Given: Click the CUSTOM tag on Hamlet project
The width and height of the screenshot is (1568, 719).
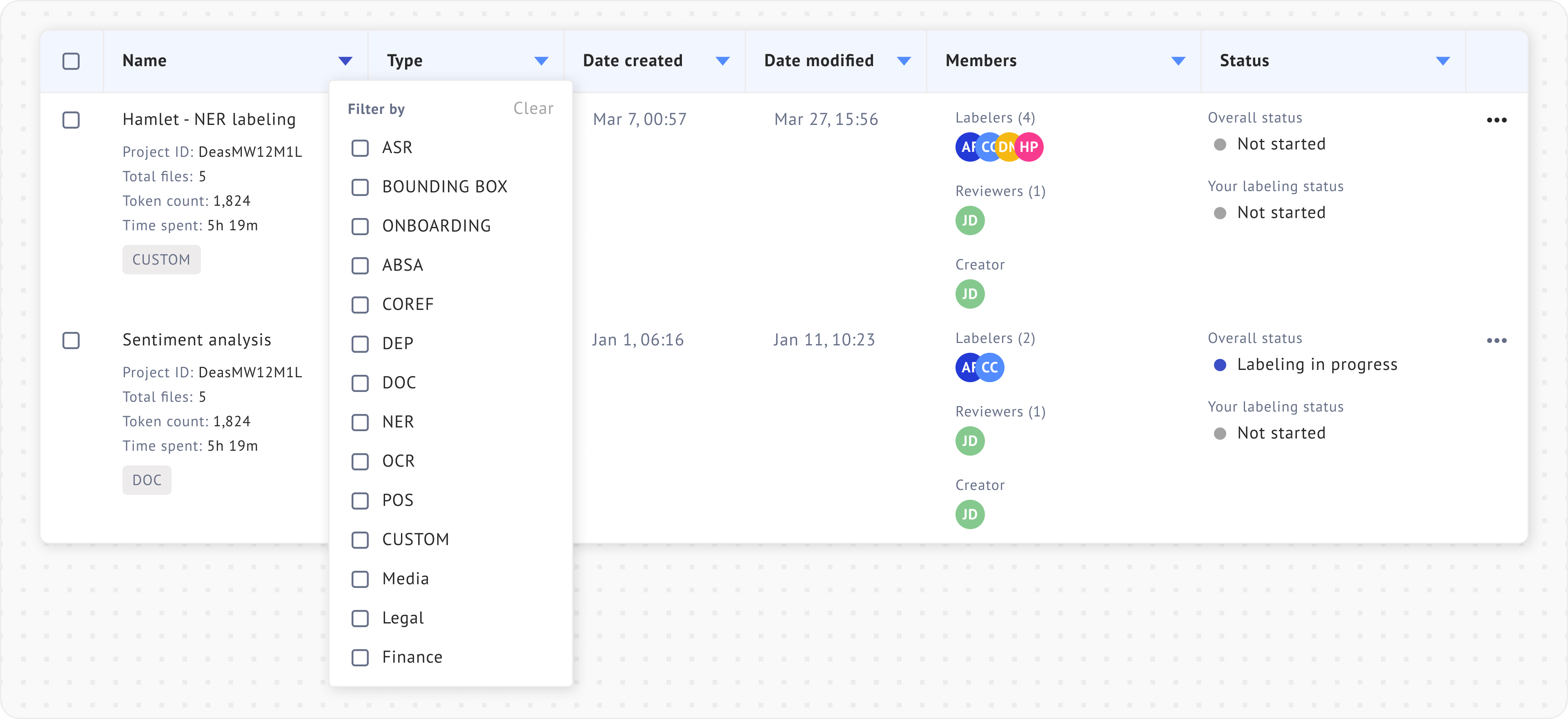Looking at the screenshot, I should [161, 260].
